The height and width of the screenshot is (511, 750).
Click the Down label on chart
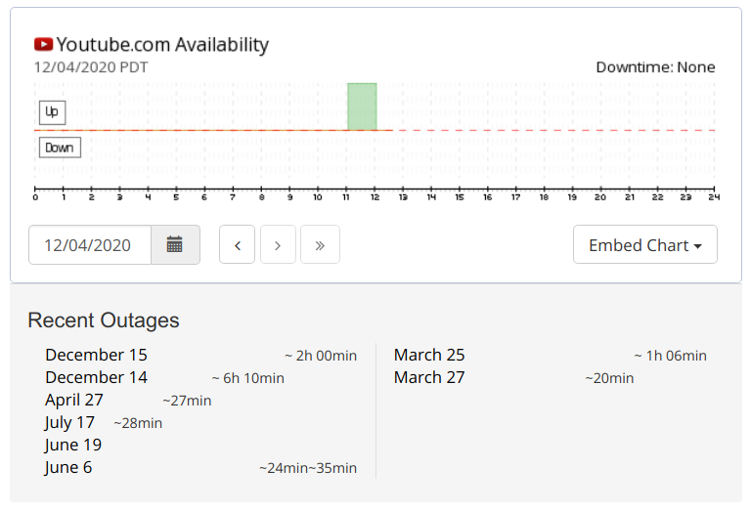[59, 147]
